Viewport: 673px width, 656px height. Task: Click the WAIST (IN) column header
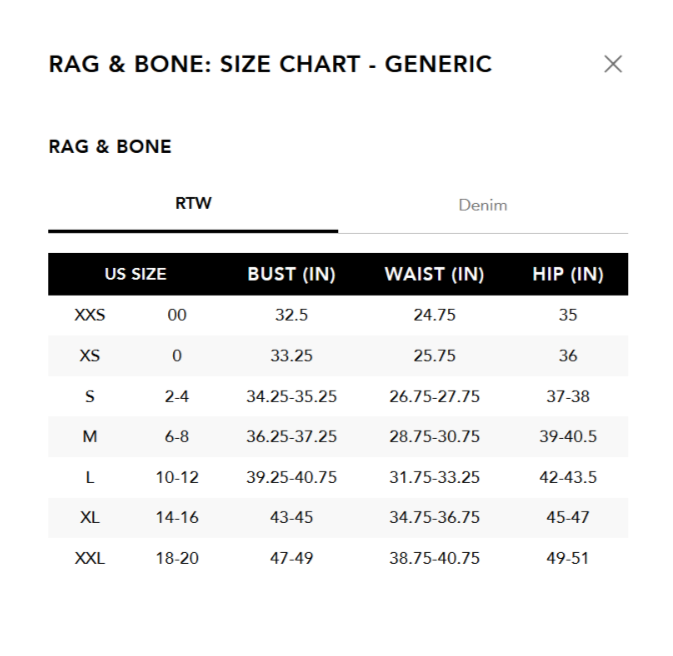pyautogui.click(x=434, y=274)
